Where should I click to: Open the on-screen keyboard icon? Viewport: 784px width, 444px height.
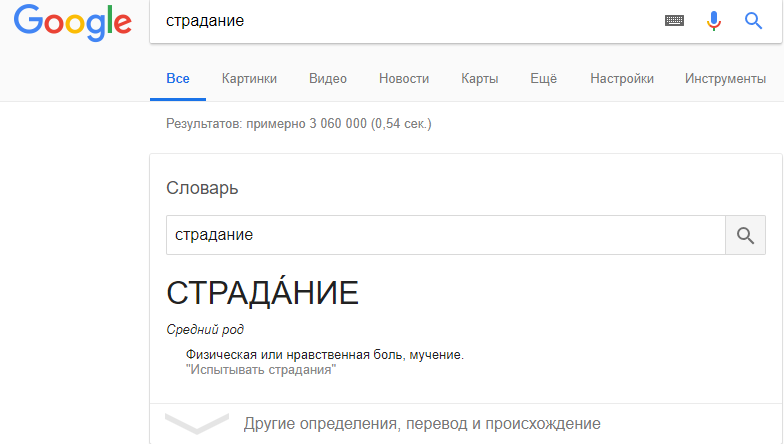pyautogui.click(x=674, y=21)
